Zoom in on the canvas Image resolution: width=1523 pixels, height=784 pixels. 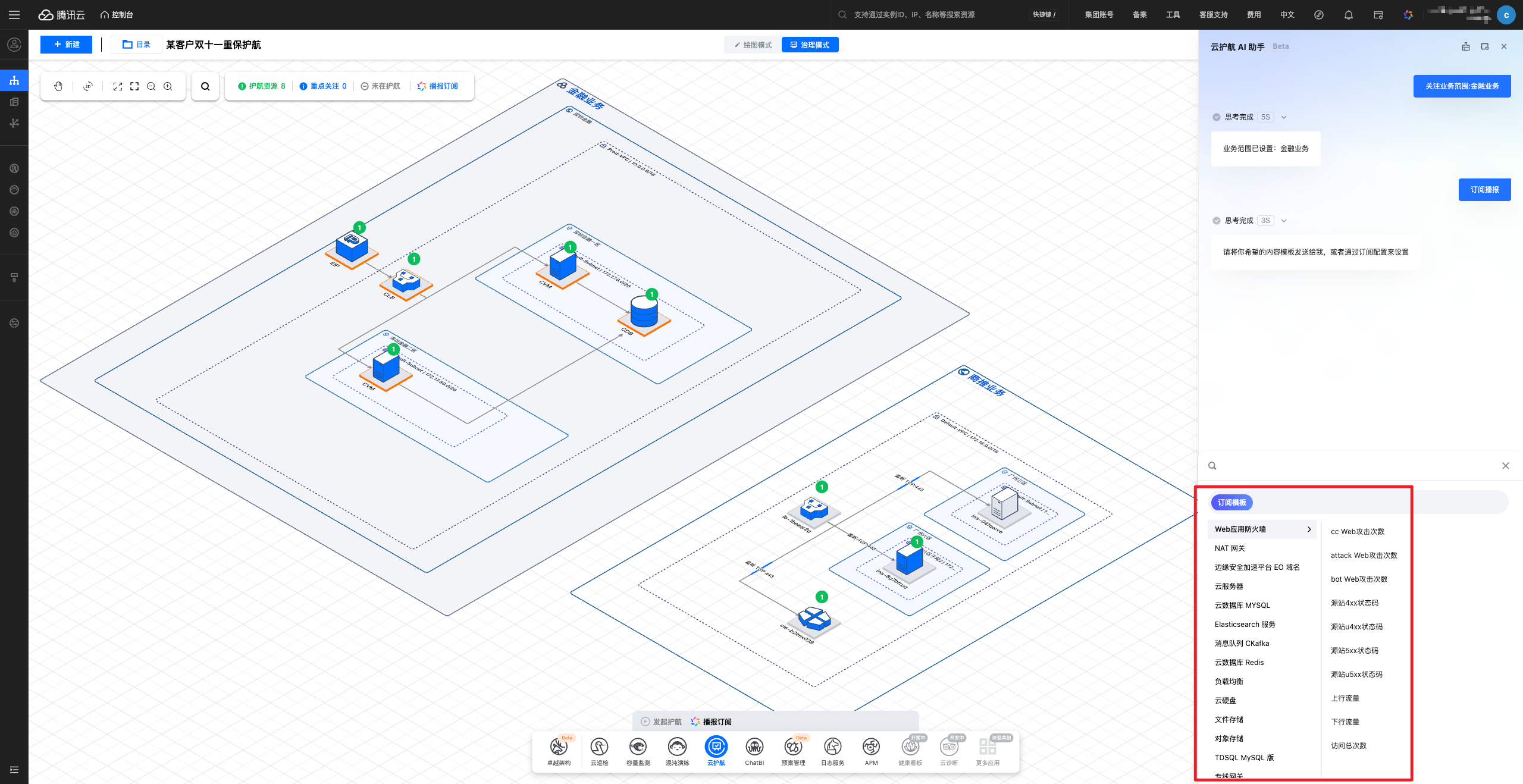click(168, 86)
